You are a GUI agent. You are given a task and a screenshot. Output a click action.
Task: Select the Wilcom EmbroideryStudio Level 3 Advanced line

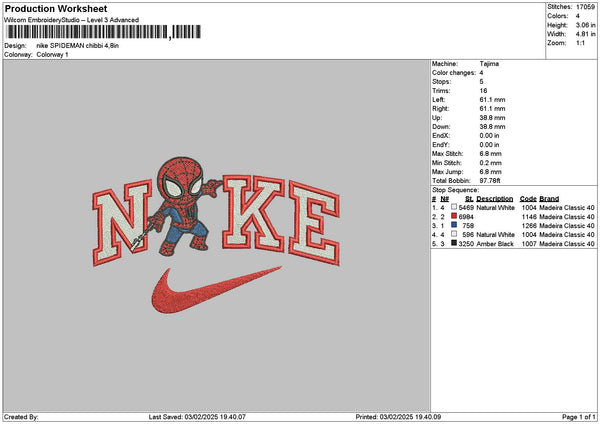[x=72, y=20]
